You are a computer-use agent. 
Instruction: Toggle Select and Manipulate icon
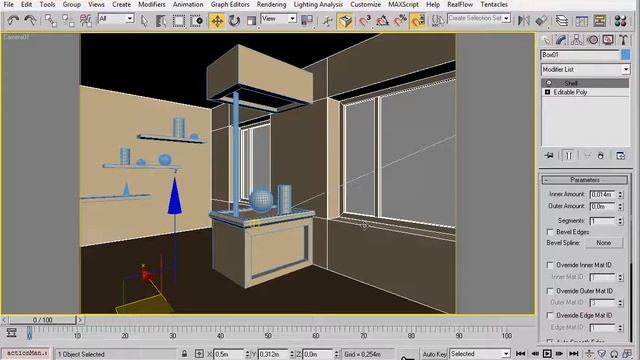coord(327,20)
